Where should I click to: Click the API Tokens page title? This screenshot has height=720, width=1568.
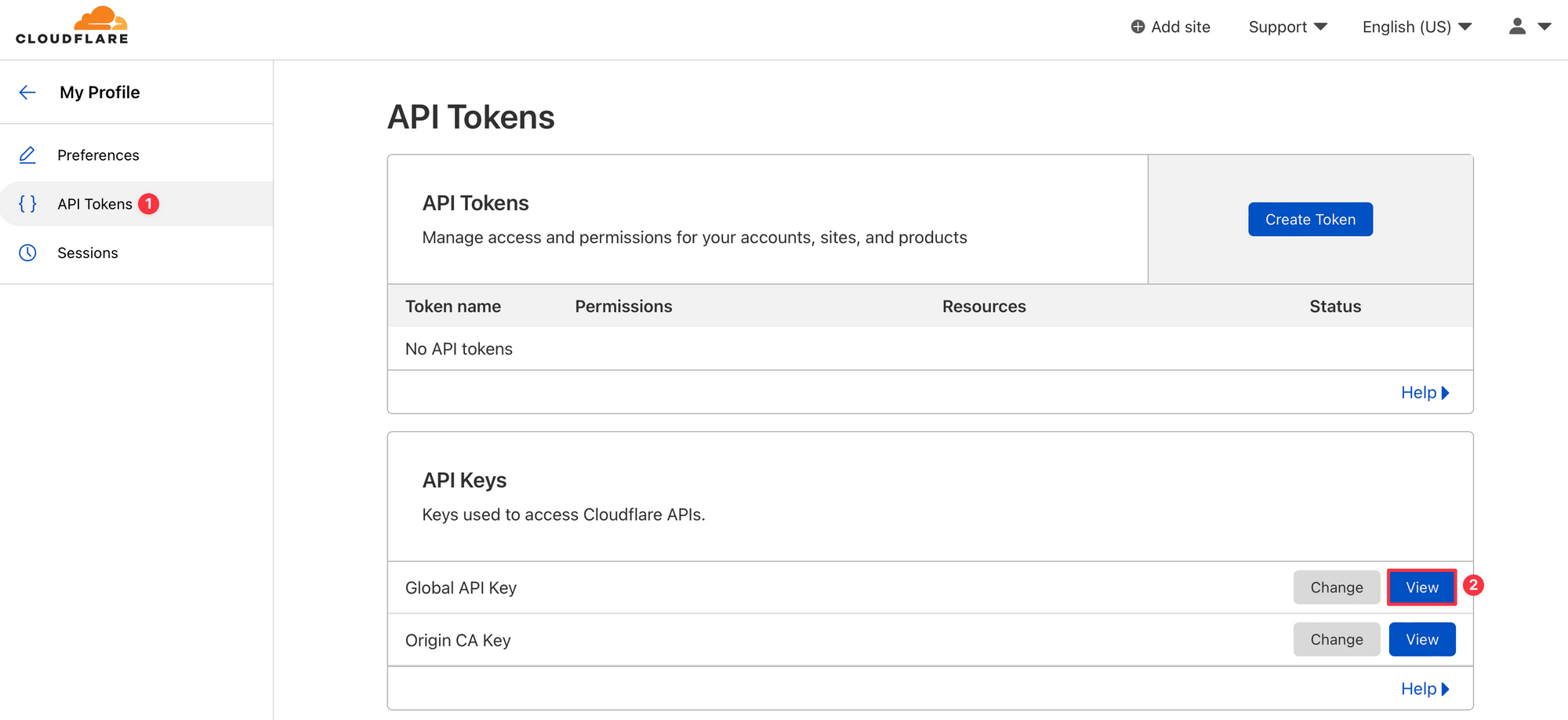click(471, 118)
